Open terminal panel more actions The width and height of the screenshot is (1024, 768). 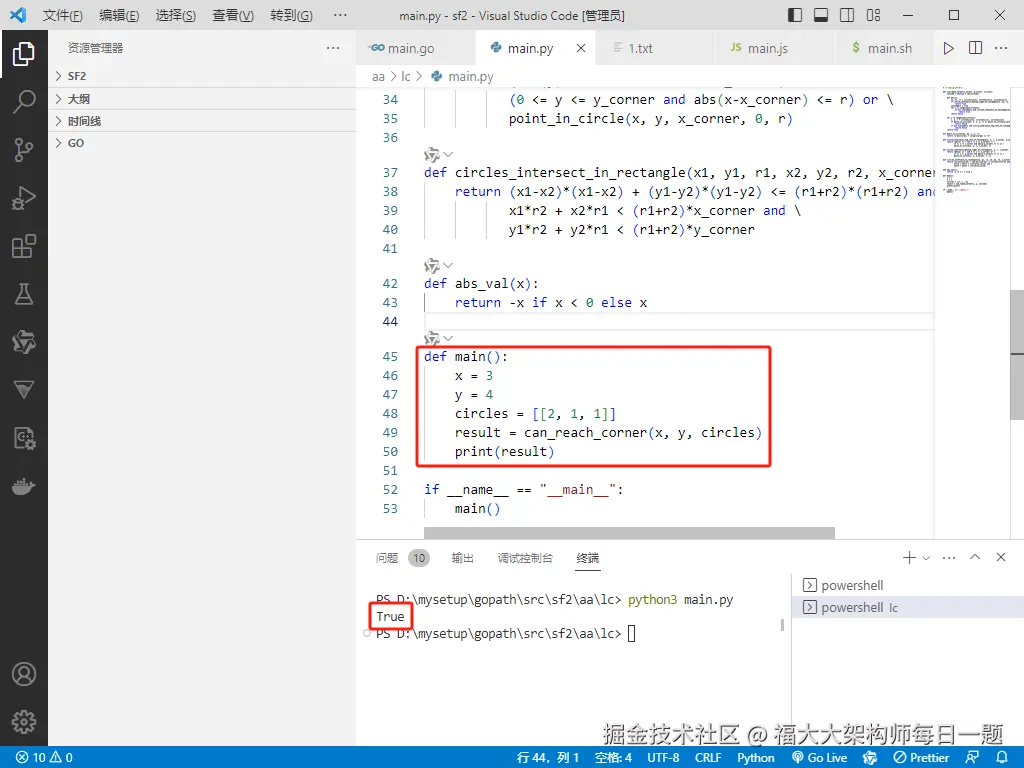[x=949, y=557]
